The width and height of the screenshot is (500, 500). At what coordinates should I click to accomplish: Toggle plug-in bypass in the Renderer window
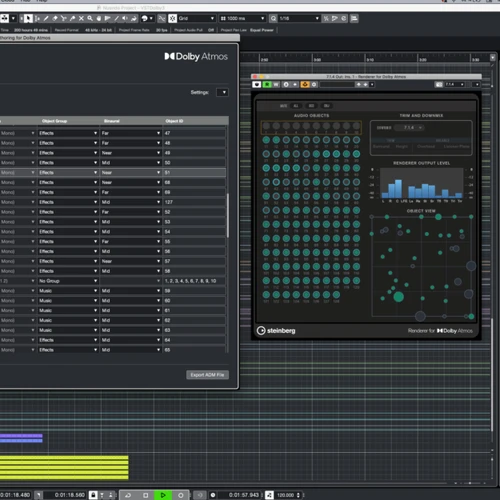coord(257,85)
